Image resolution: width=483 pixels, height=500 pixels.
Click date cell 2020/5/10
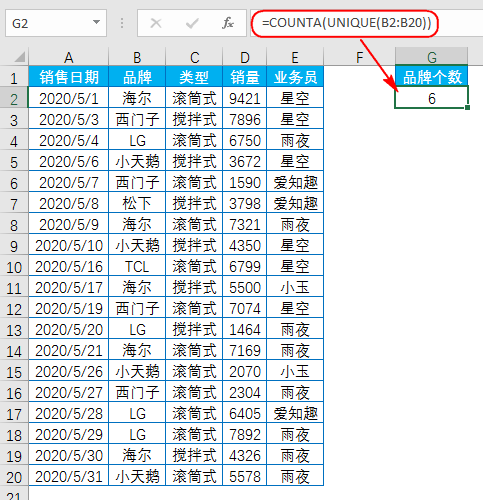(x=69, y=244)
